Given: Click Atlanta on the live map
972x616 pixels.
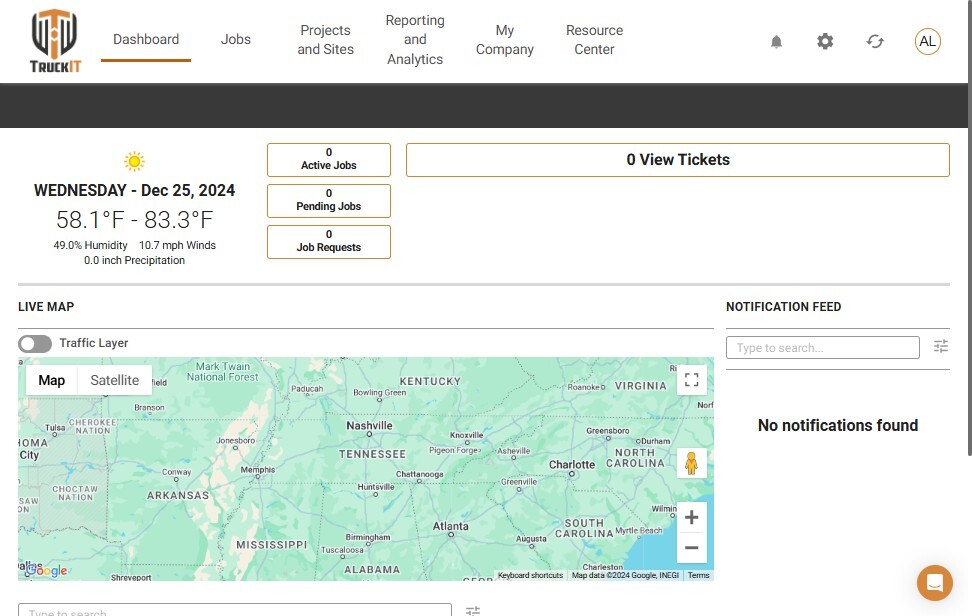Looking at the screenshot, I should click(x=451, y=527).
